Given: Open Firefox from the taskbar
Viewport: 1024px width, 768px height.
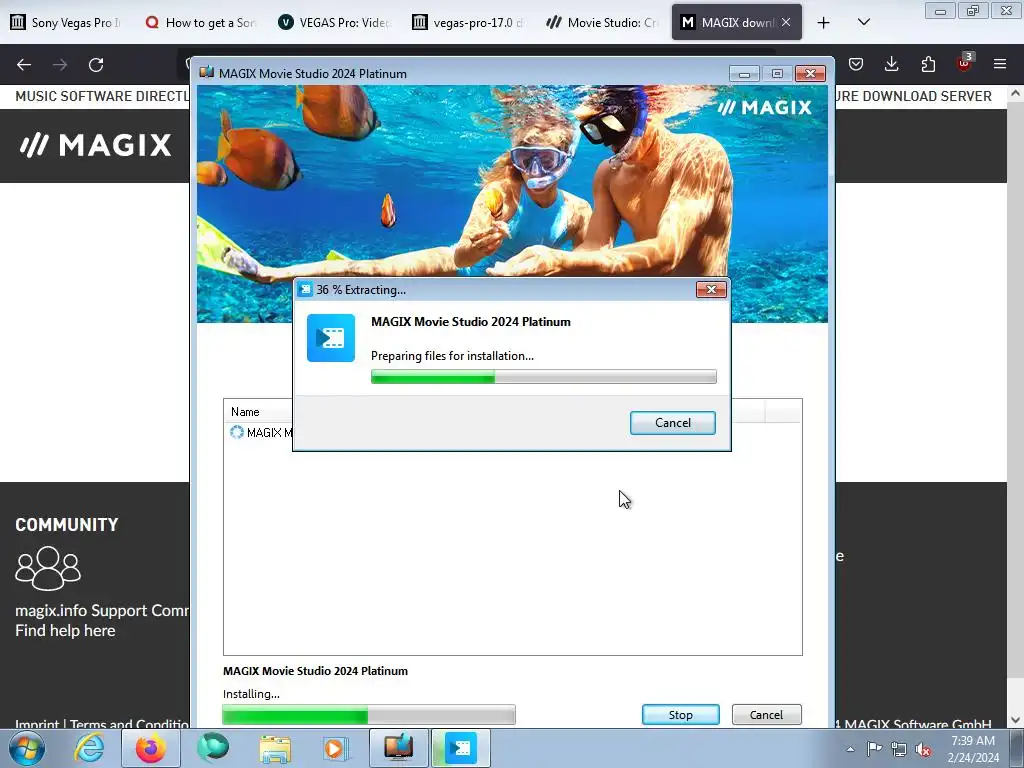Looking at the screenshot, I should (x=151, y=748).
